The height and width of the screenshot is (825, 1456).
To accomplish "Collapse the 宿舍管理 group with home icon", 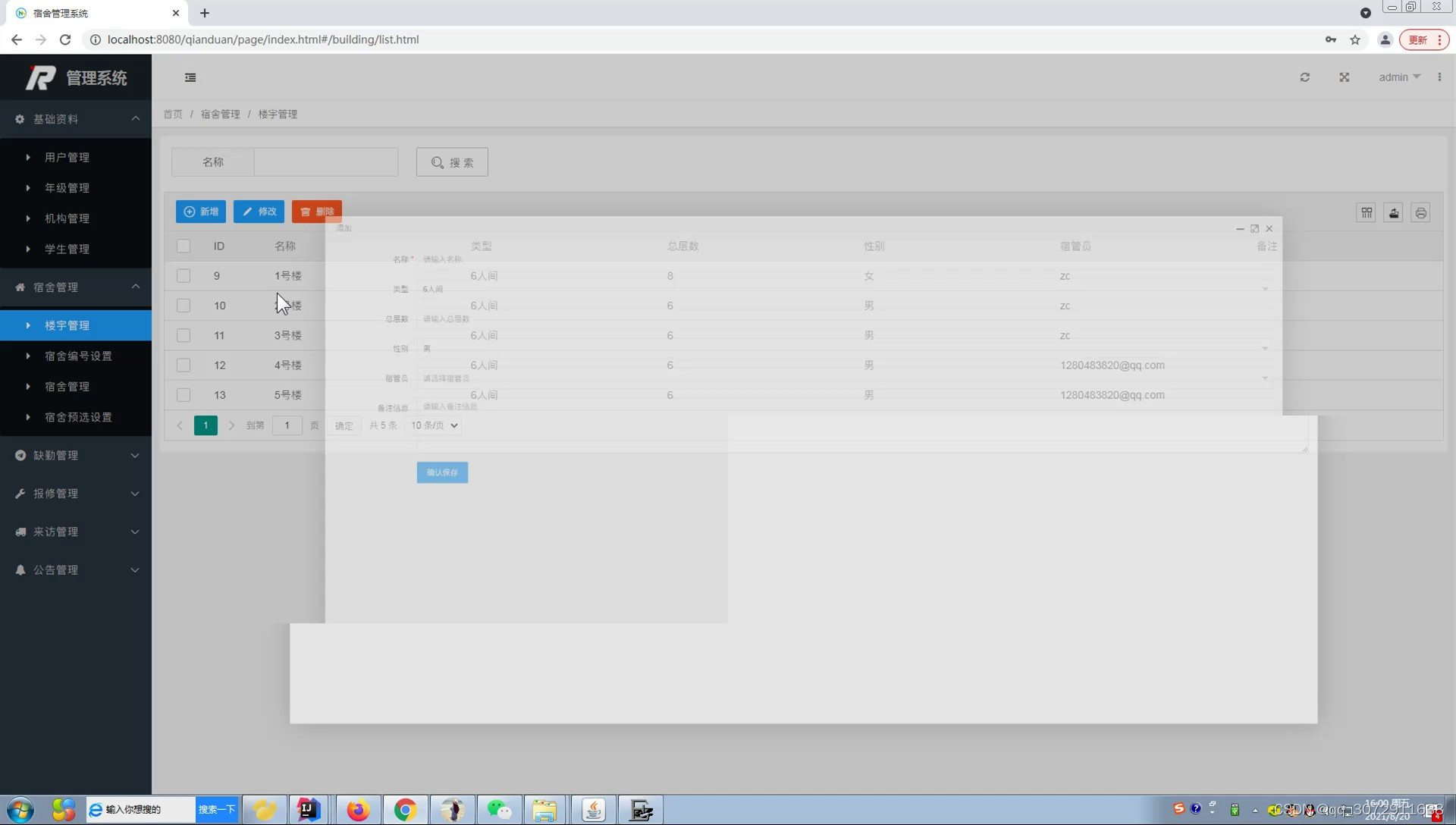I will (x=76, y=287).
